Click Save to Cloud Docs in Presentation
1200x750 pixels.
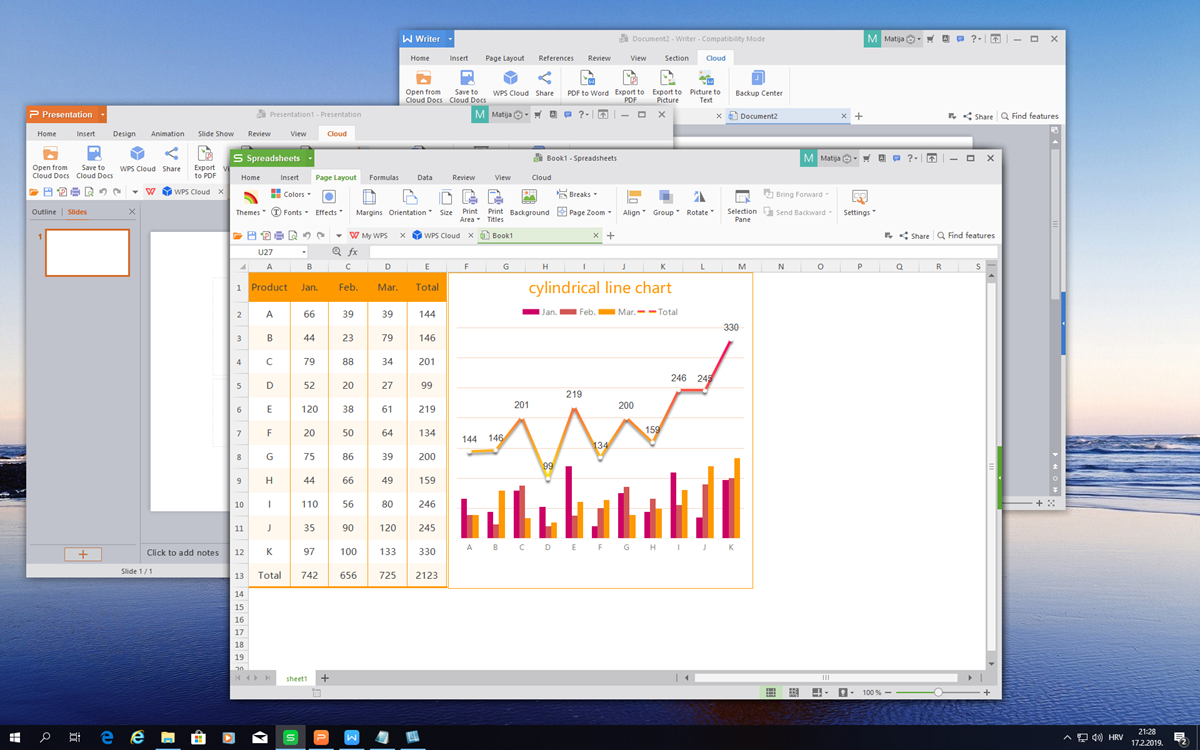tap(94, 162)
